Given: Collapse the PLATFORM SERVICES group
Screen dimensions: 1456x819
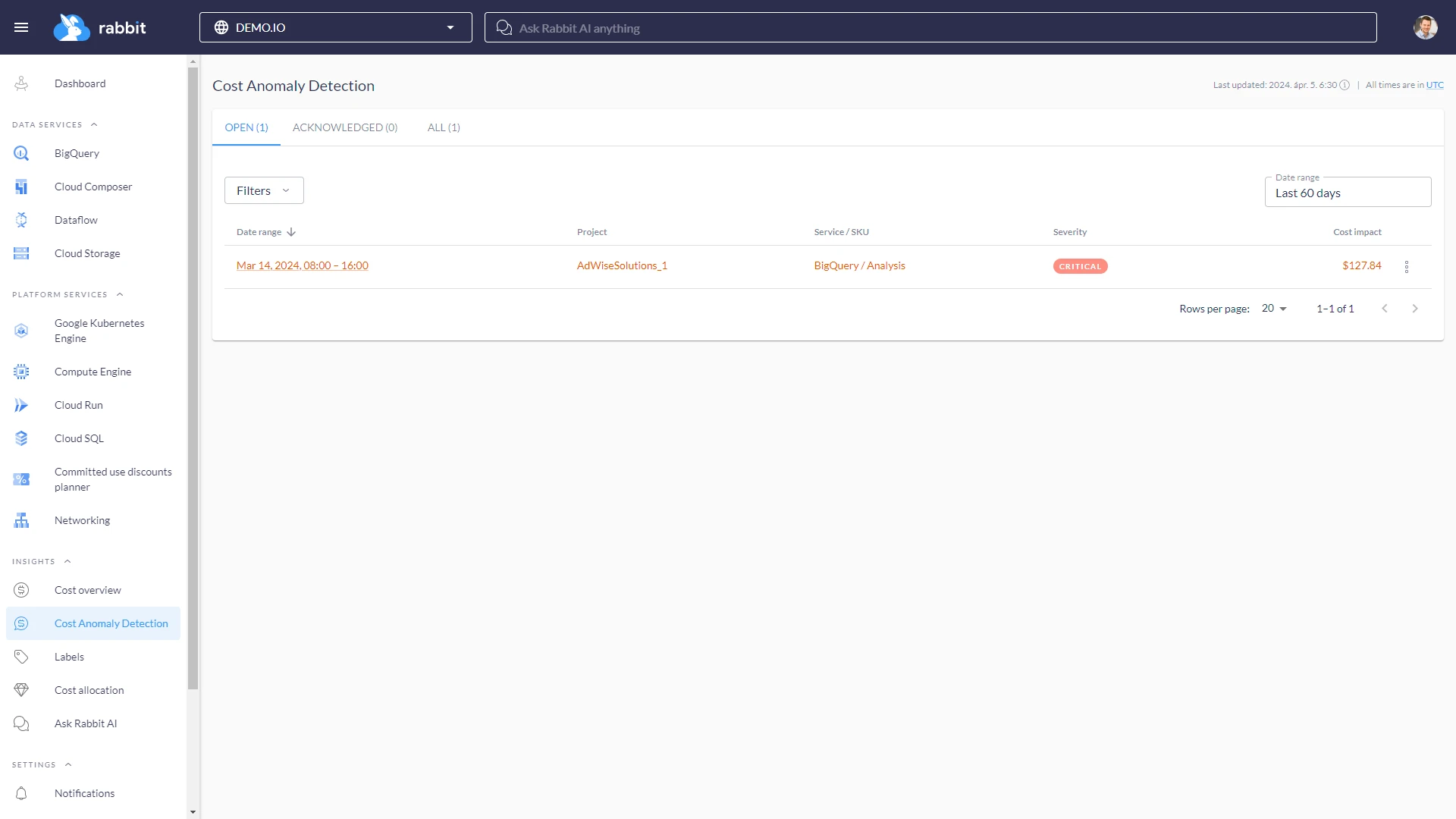Looking at the screenshot, I should click(x=120, y=294).
